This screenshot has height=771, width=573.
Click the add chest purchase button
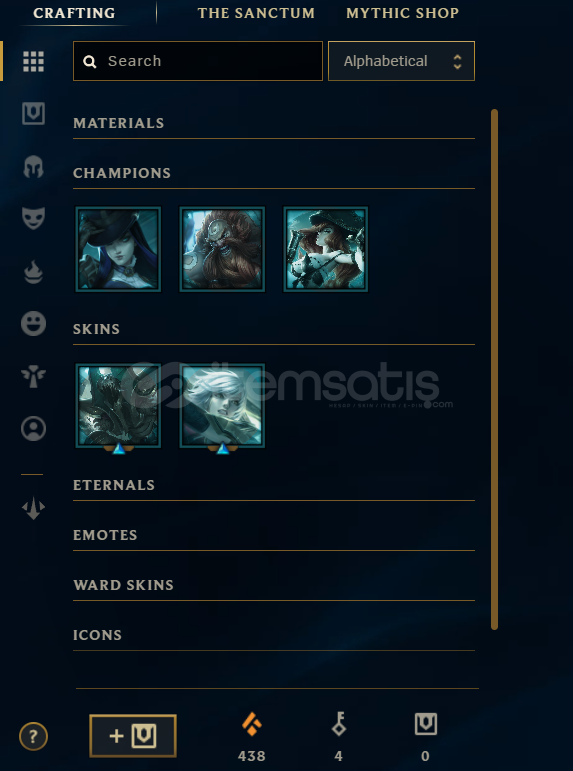click(133, 736)
